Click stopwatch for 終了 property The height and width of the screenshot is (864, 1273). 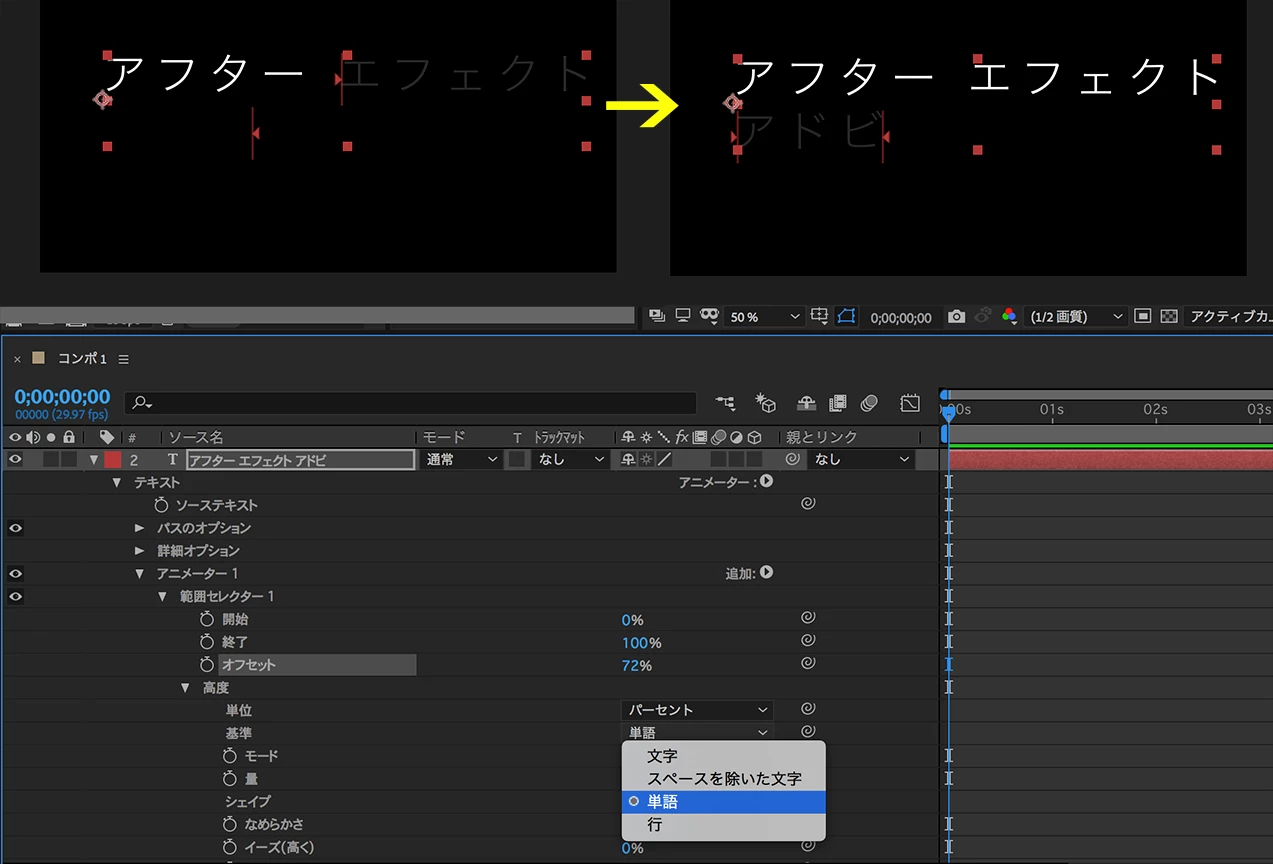(207, 642)
